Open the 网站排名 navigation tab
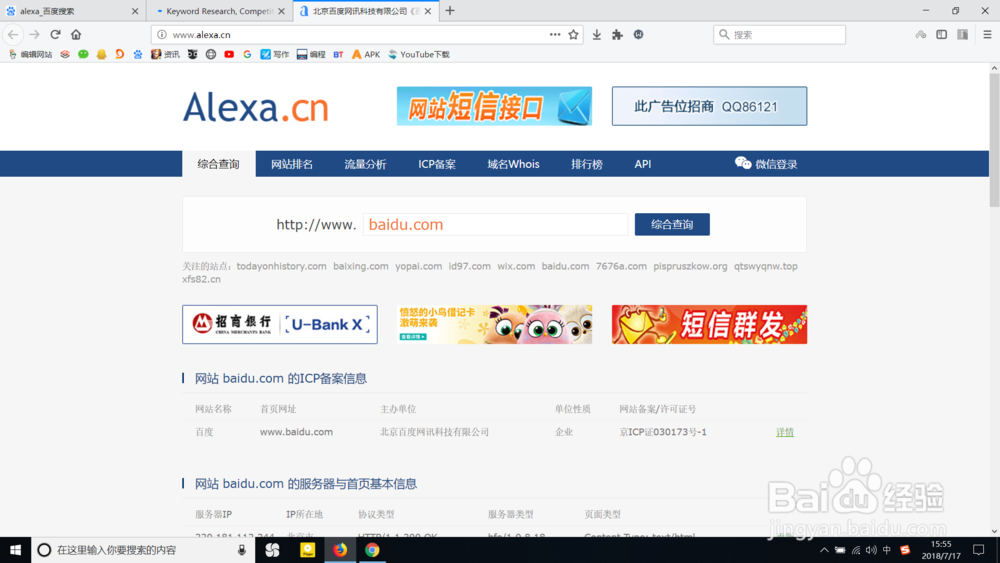The height and width of the screenshot is (563, 1000). 291,164
